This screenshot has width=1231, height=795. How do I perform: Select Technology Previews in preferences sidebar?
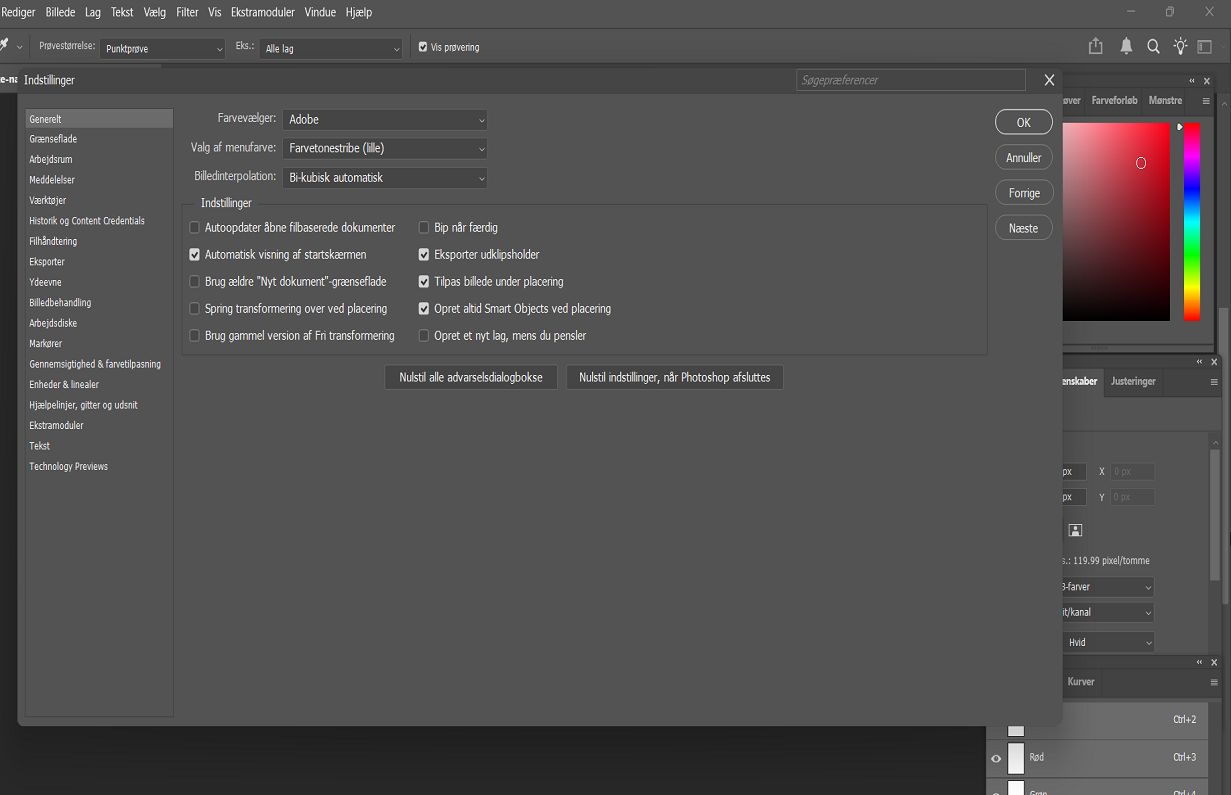tap(99, 467)
